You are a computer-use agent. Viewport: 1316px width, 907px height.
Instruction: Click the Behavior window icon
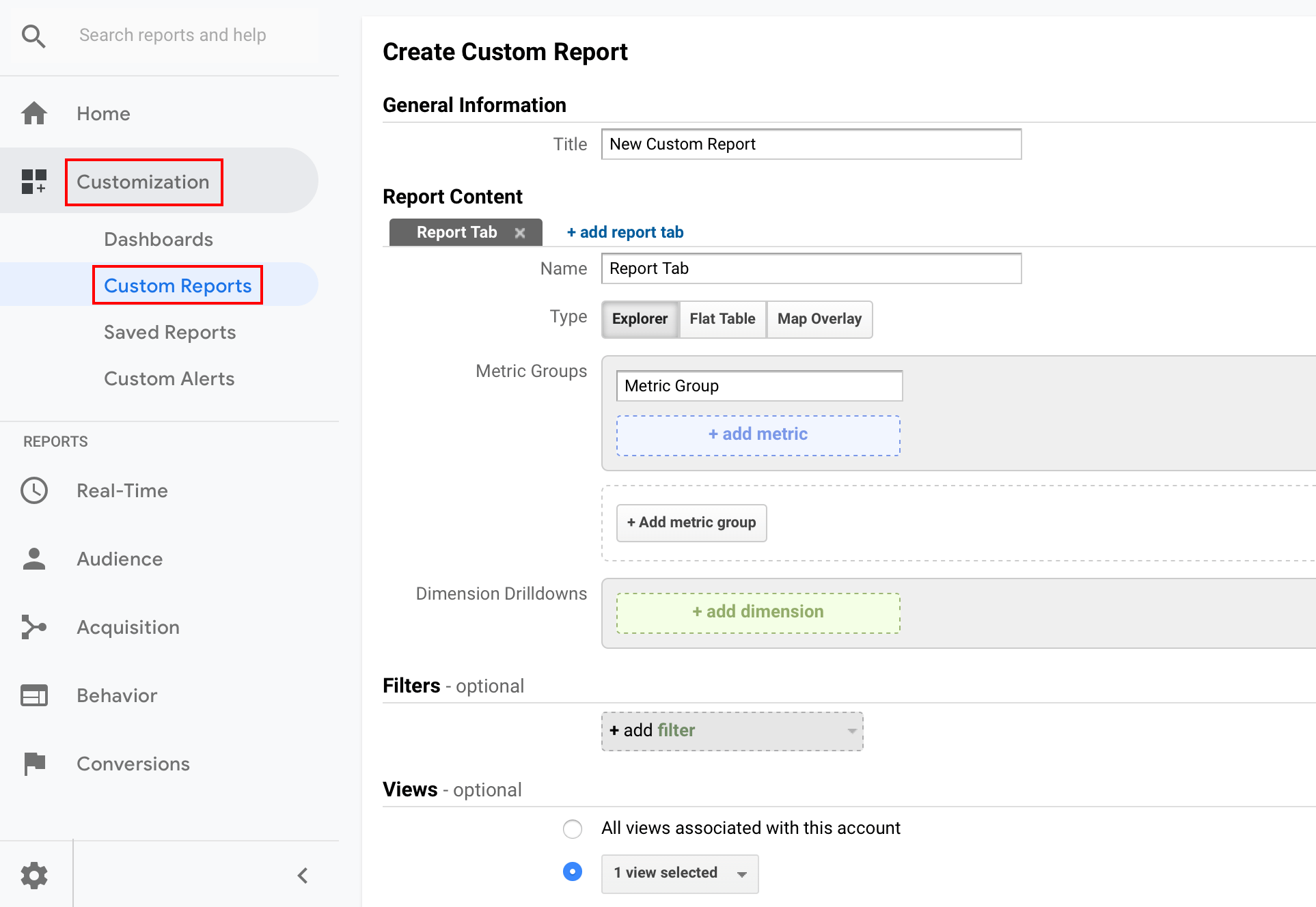[x=34, y=695]
